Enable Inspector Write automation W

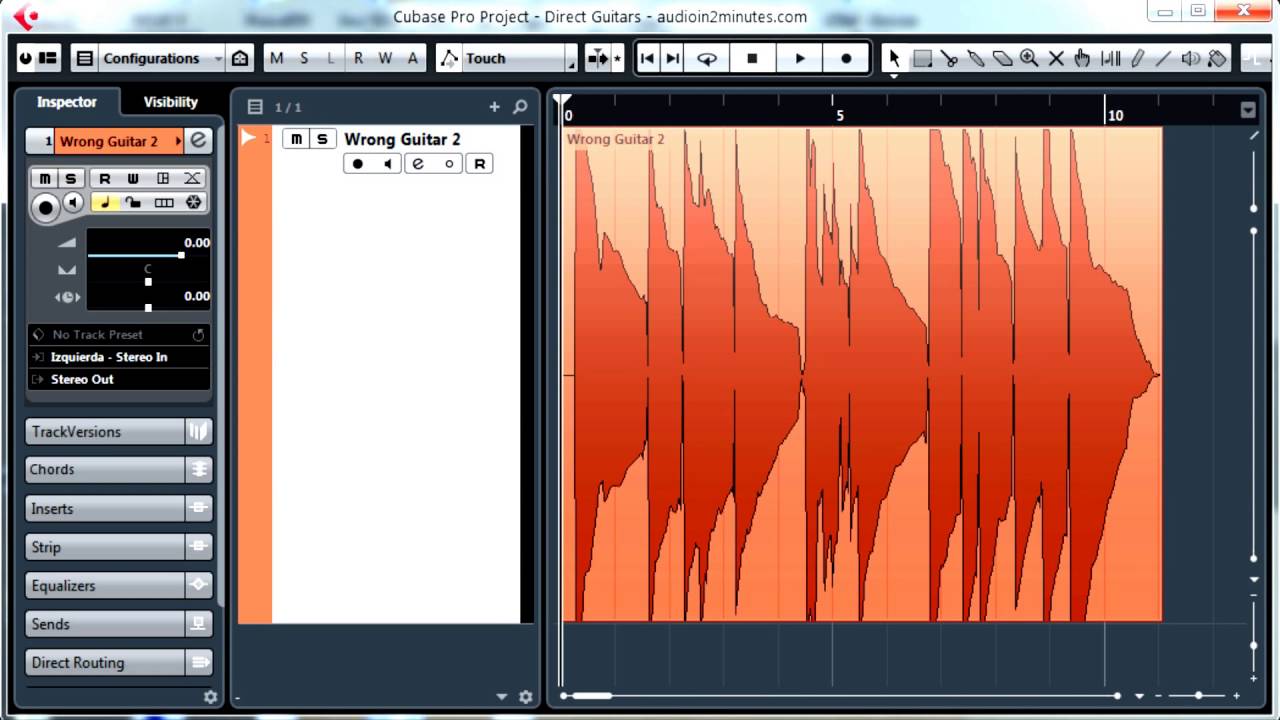coord(133,178)
